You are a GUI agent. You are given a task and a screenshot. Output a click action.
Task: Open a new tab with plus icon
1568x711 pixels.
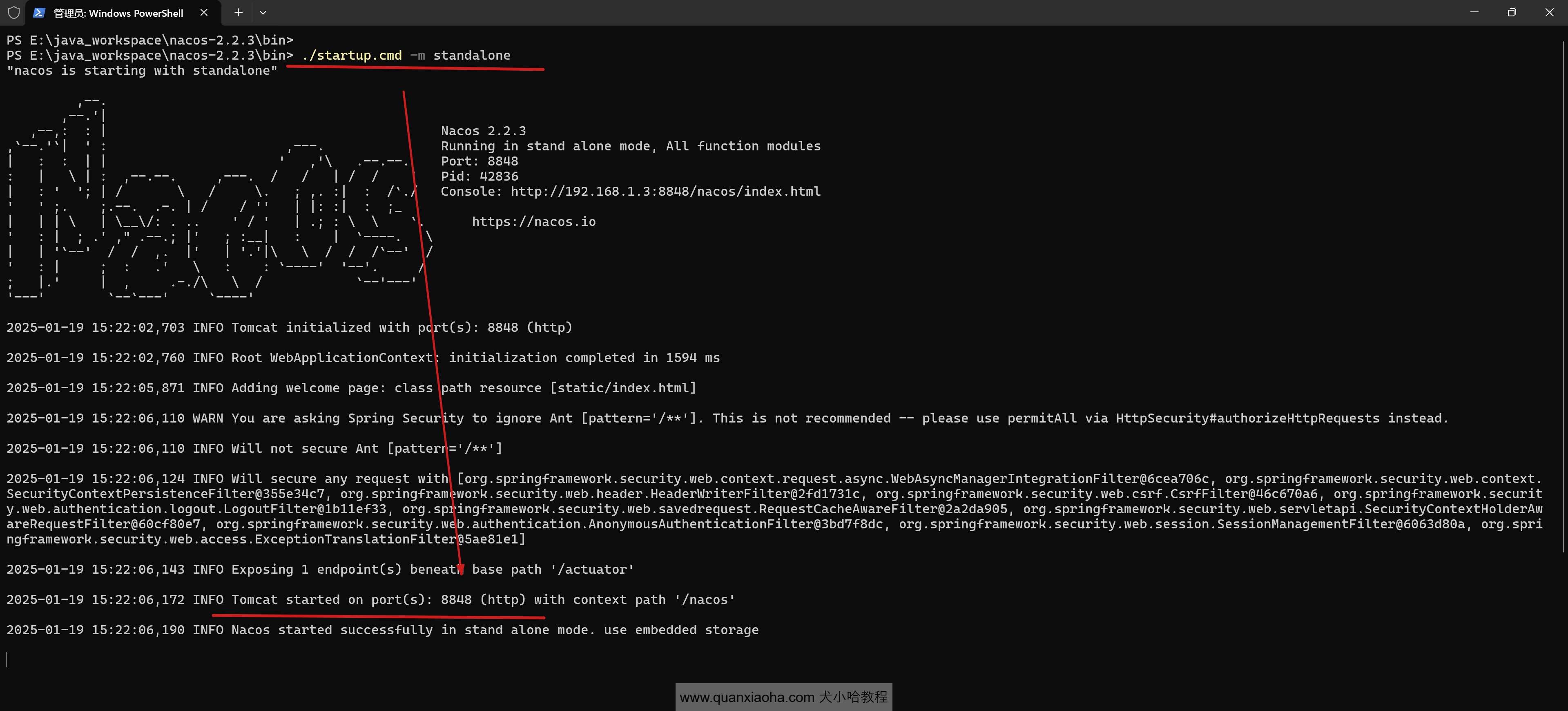click(239, 13)
